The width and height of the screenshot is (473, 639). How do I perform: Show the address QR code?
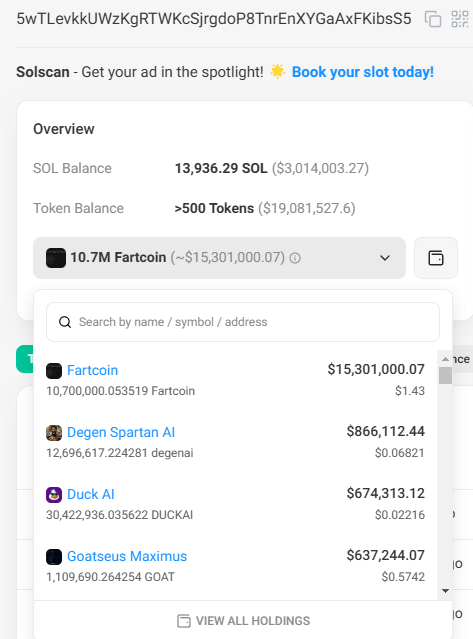tap(460, 19)
